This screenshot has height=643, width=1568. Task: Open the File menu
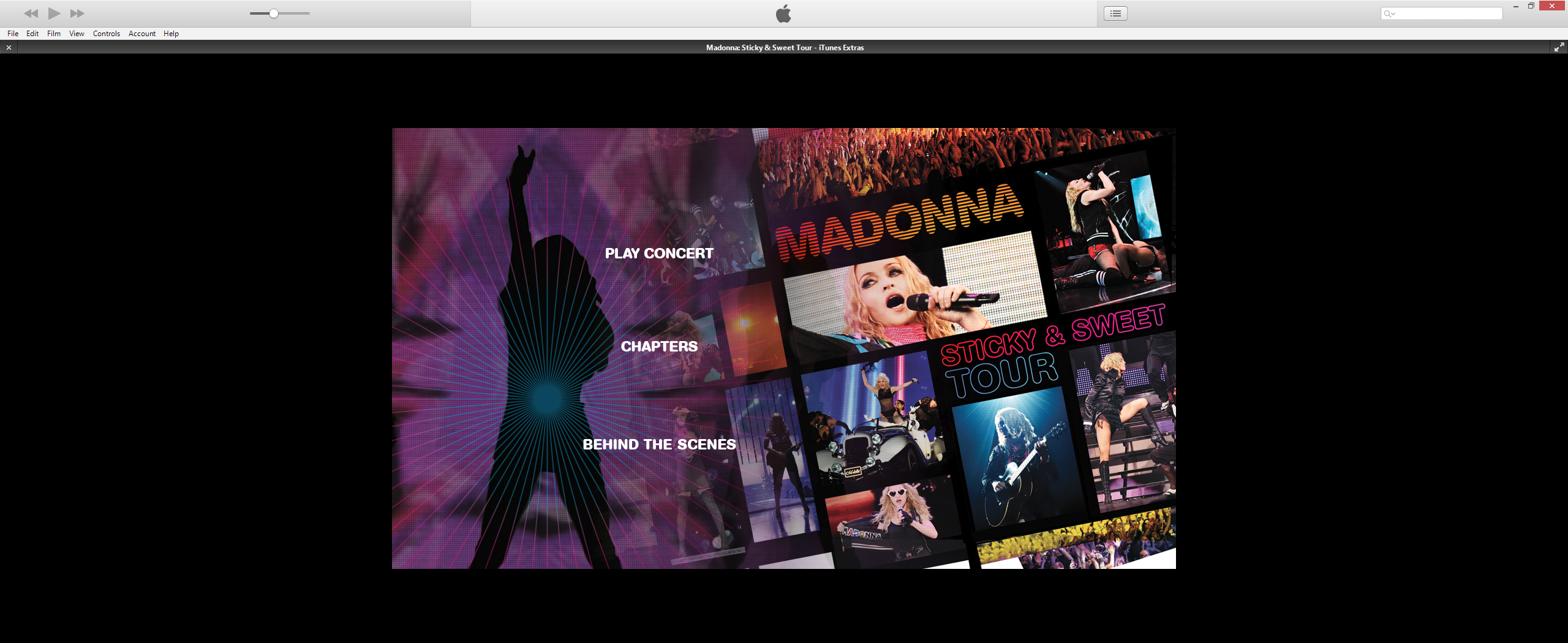pyautogui.click(x=13, y=34)
